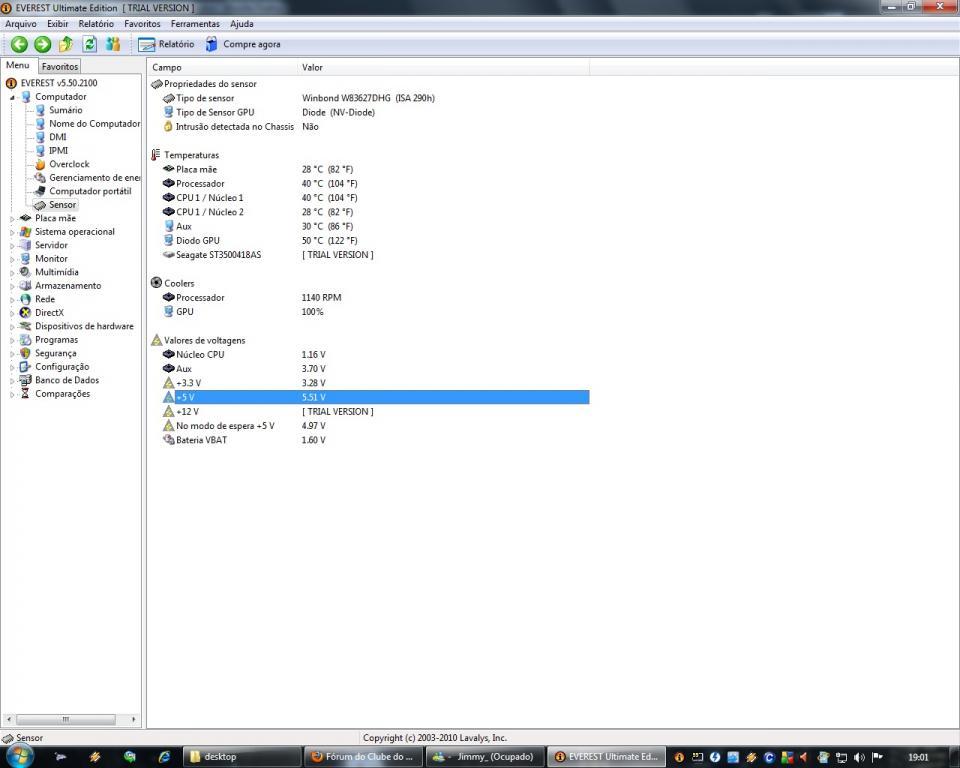The image size is (960, 768).
Task: Click the EVEREST v5.50.2100 root icon
Action: (11, 83)
